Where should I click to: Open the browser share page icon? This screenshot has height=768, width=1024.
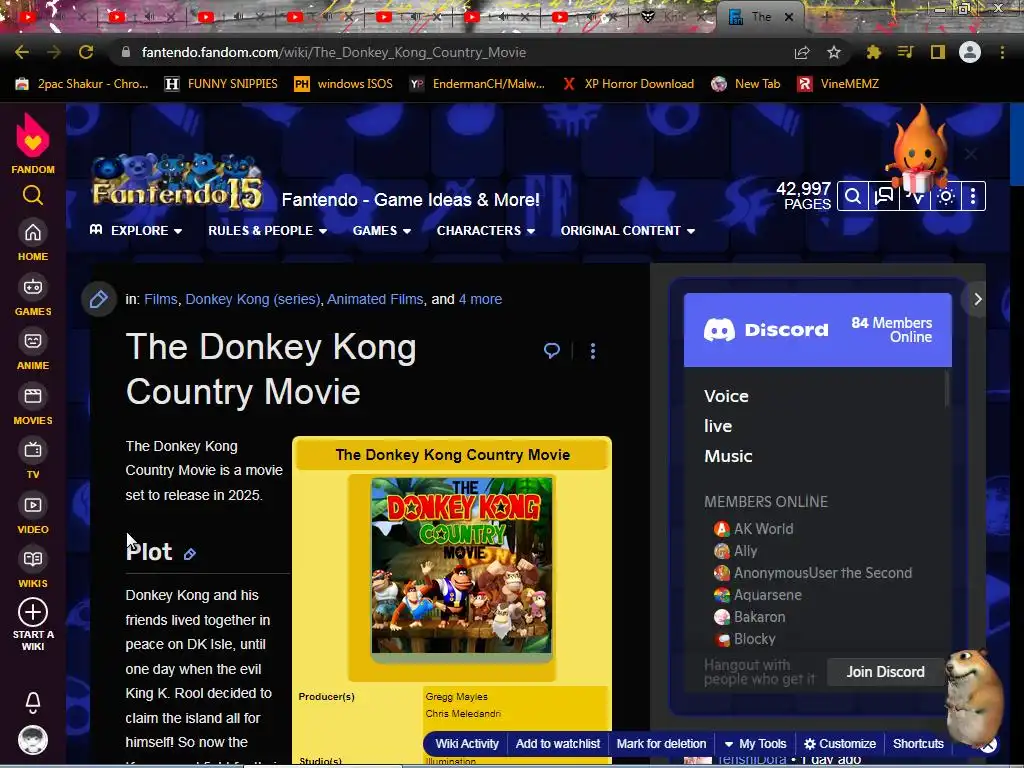pyautogui.click(x=802, y=52)
